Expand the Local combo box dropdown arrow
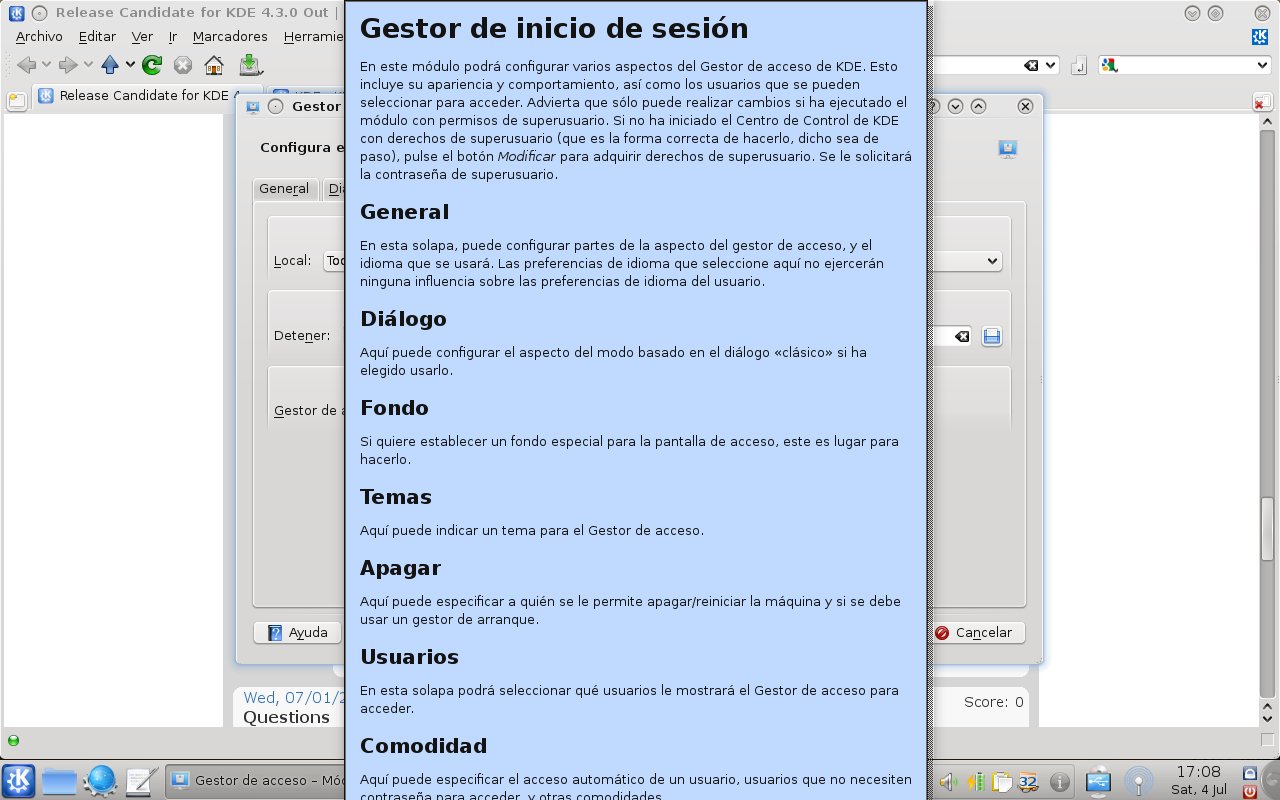 click(x=992, y=261)
